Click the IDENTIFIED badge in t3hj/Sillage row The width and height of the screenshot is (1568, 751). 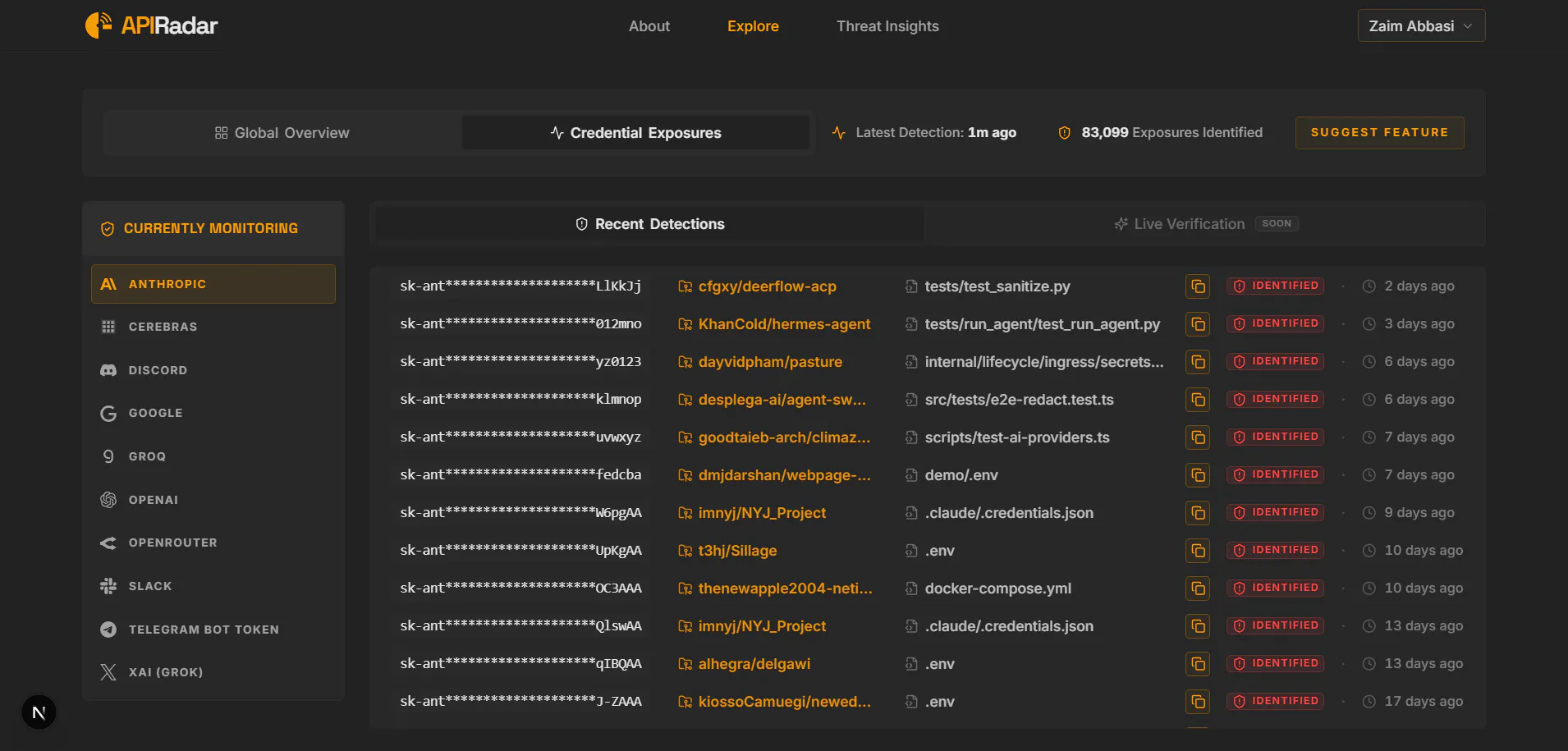click(1275, 550)
